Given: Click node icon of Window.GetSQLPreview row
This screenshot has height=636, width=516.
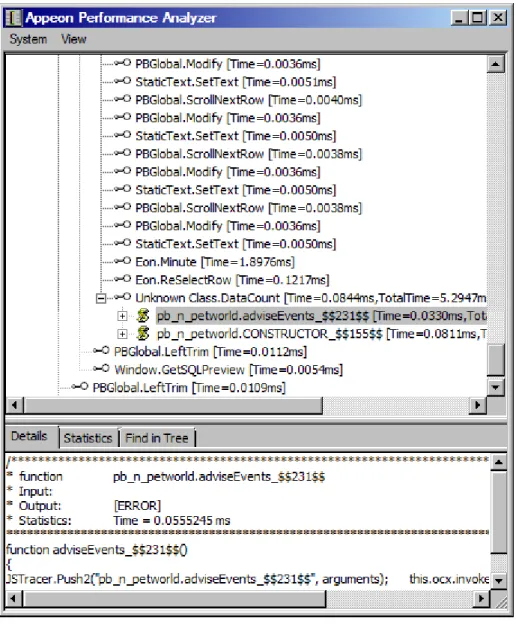Looking at the screenshot, I should click(101, 369).
